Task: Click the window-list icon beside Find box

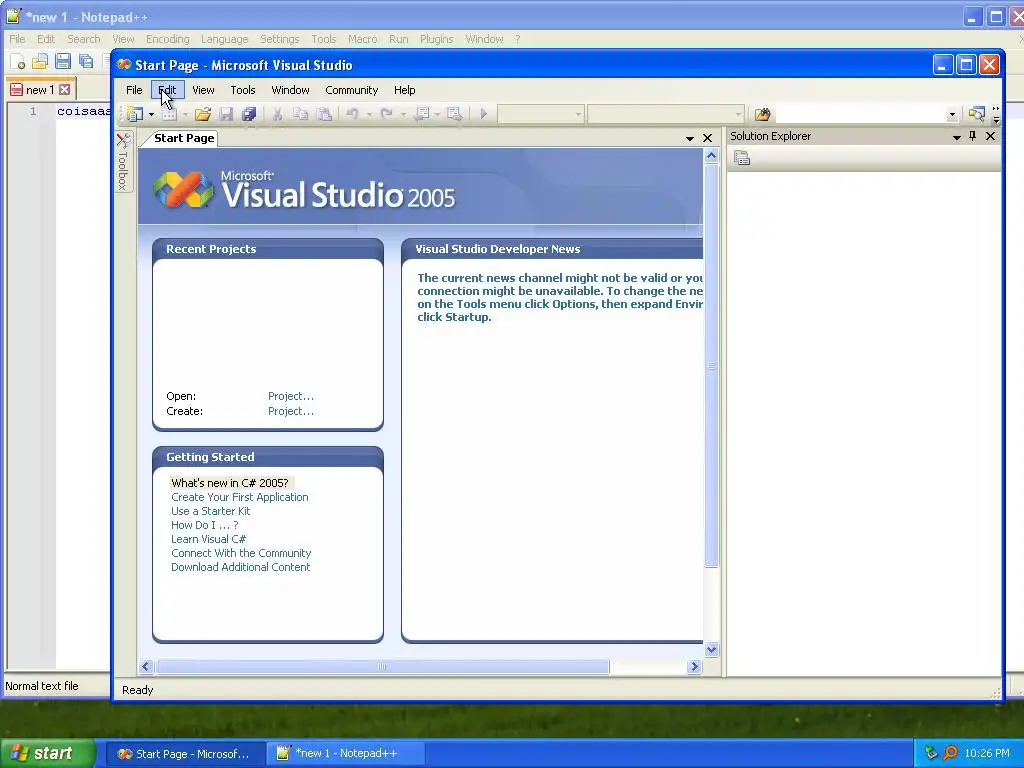Action: [x=976, y=114]
